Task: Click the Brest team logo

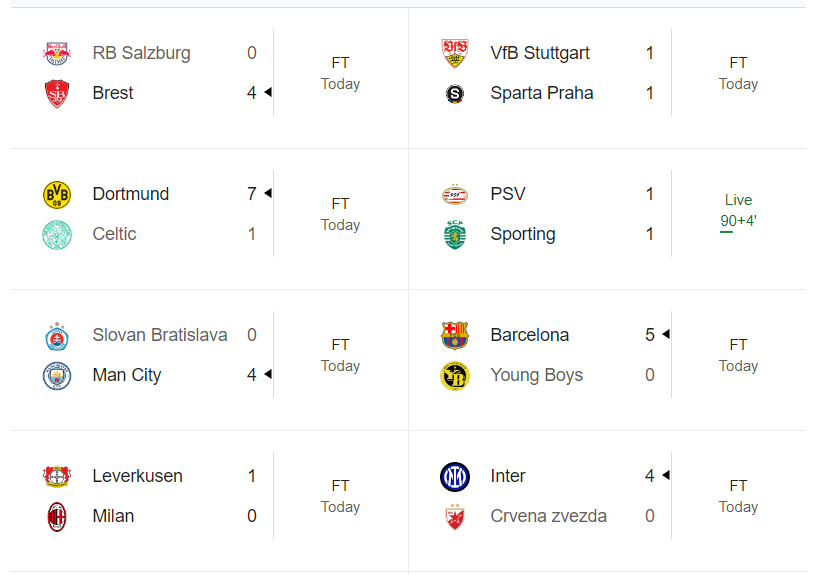Action: pyautogui.click(x=57, y=93)
